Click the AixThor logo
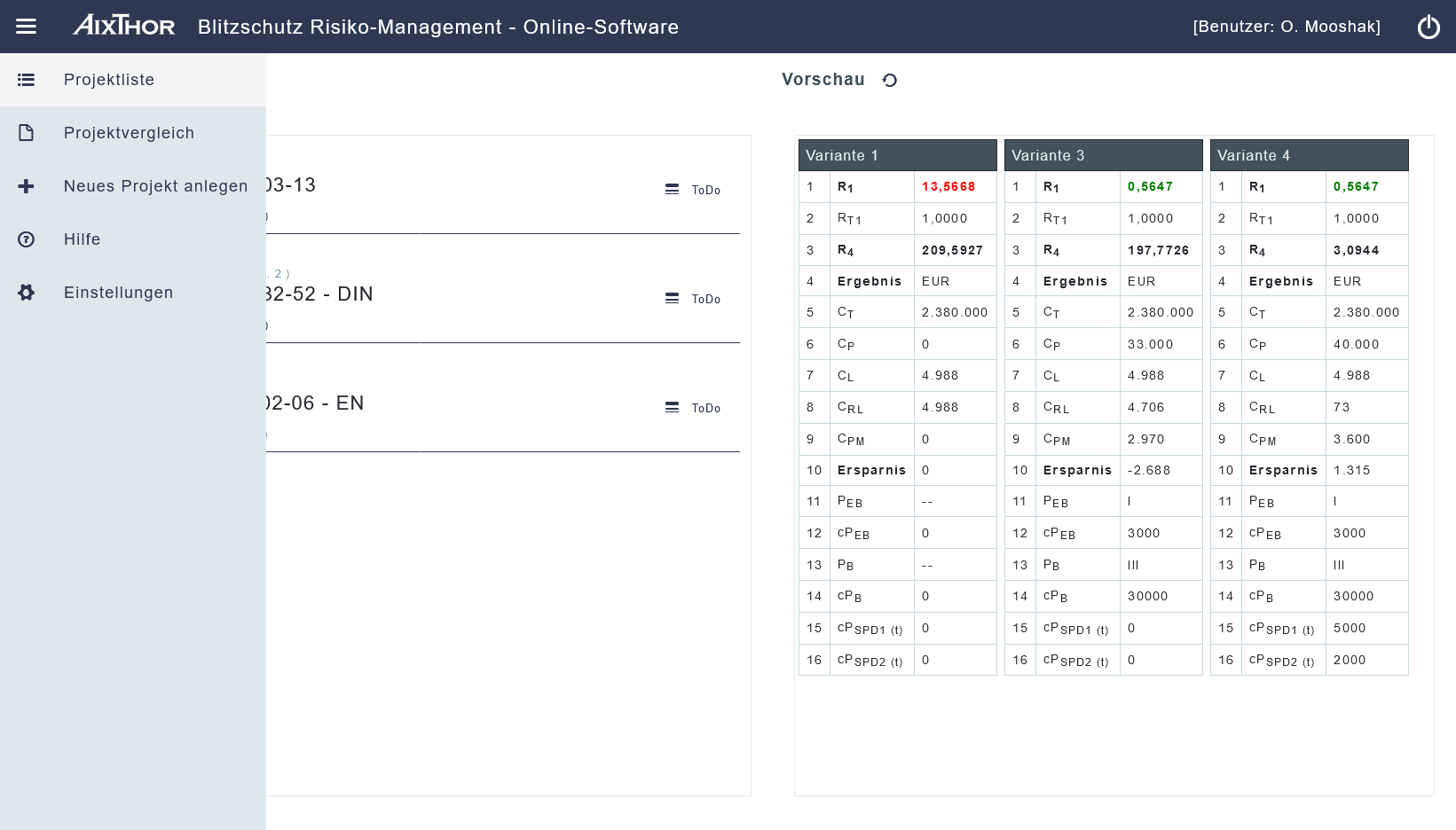1456x830 pixels. point(124,26)
